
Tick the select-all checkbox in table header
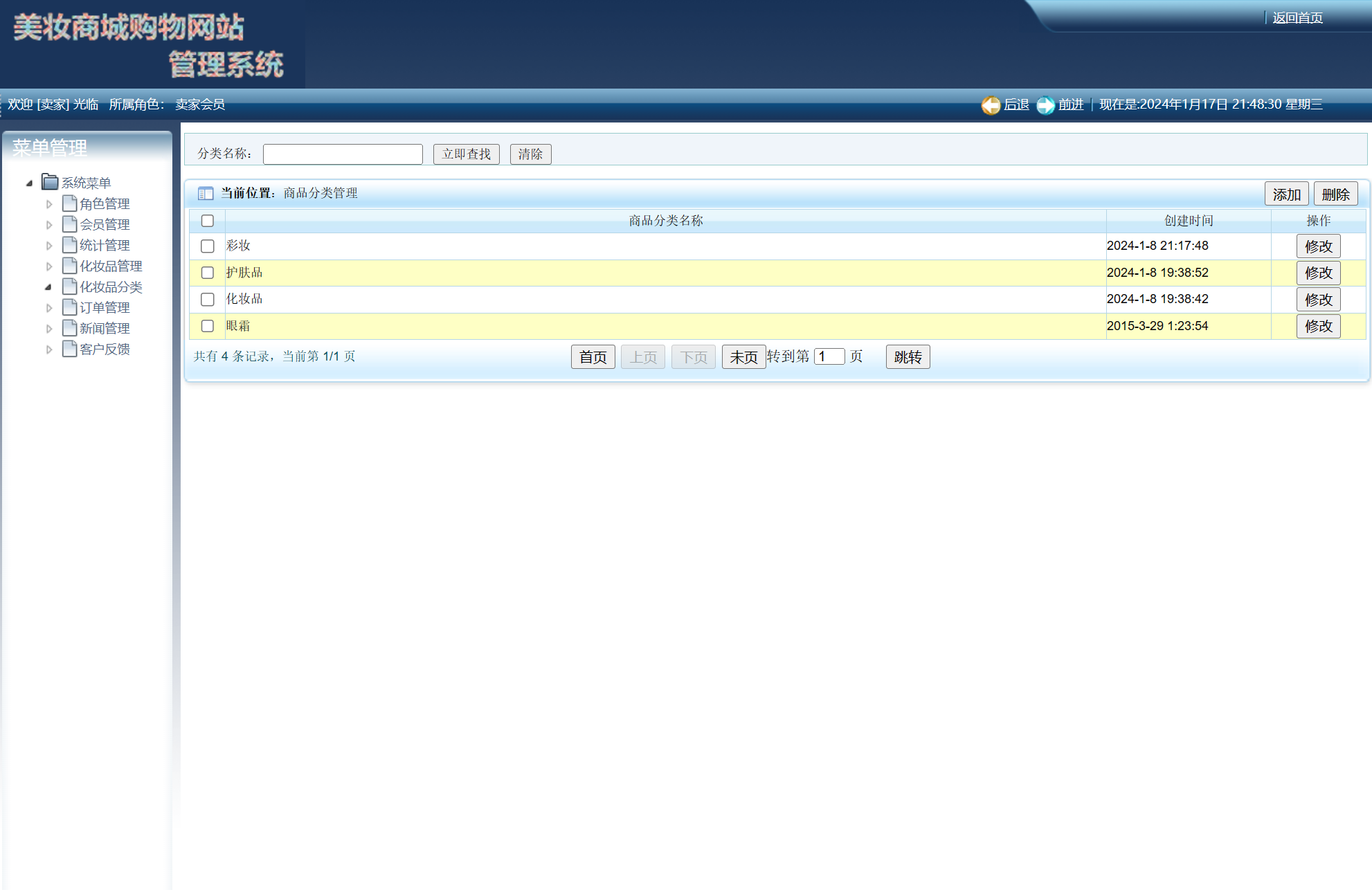[208, 221]
